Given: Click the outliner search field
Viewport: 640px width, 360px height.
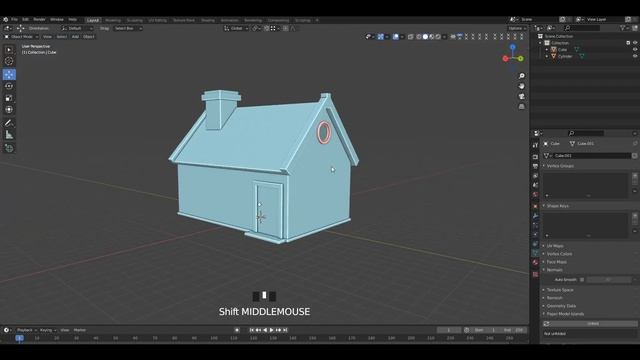Looking at the screenshot, I should click(582, 28).
